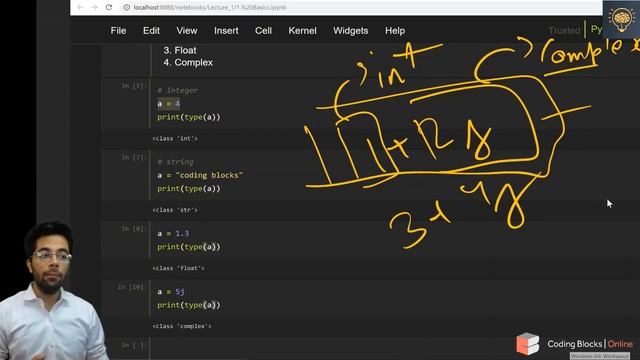Go back using browser back arrow
The width and height of the screenshot is (640, 360).
(x=80, y=7)
